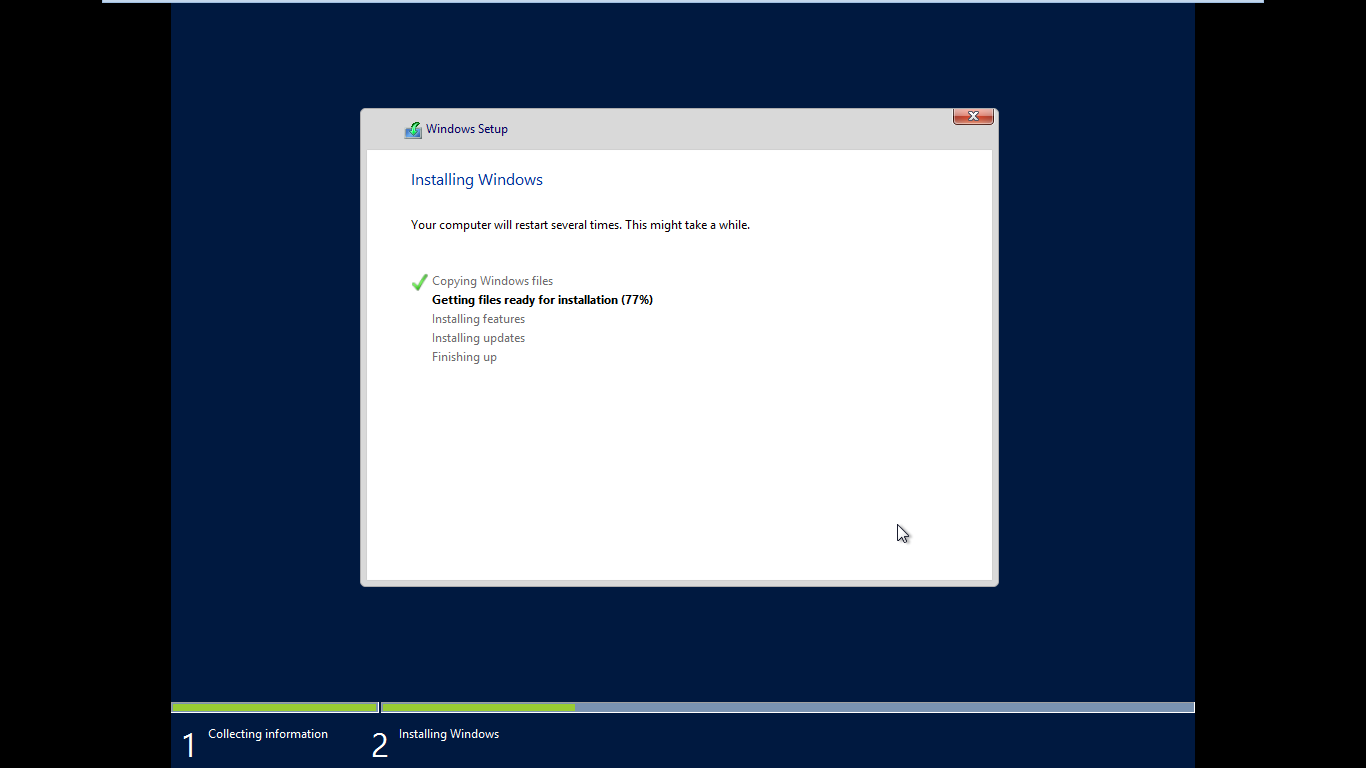Click the Installing updates step entry
Image resolution: width=1366 pixels, height=768 pixels.
pyautogui.click(x=478, y=337)
